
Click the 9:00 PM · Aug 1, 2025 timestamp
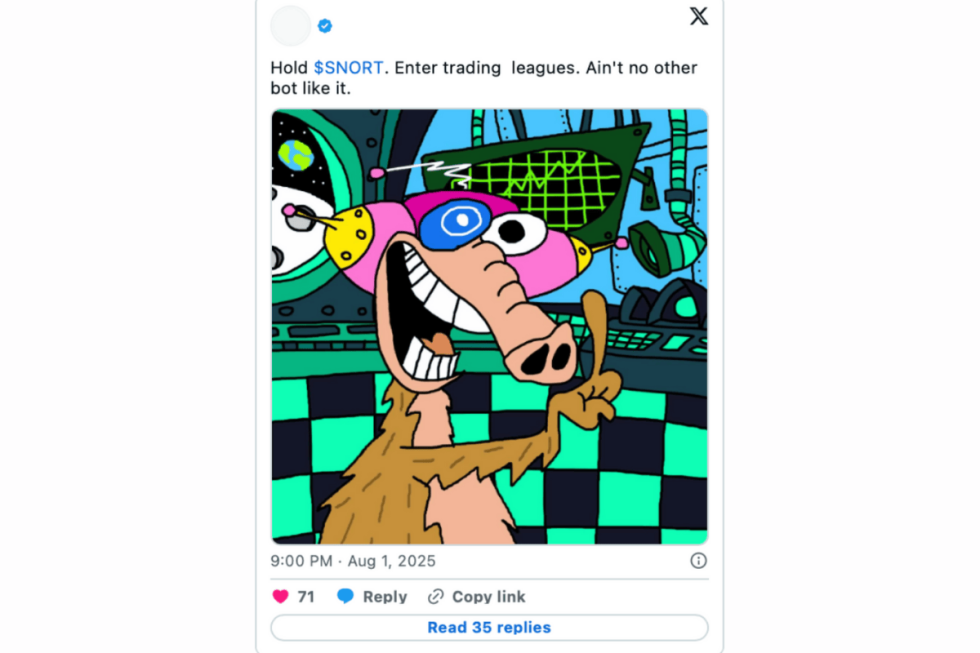[353, 561]
